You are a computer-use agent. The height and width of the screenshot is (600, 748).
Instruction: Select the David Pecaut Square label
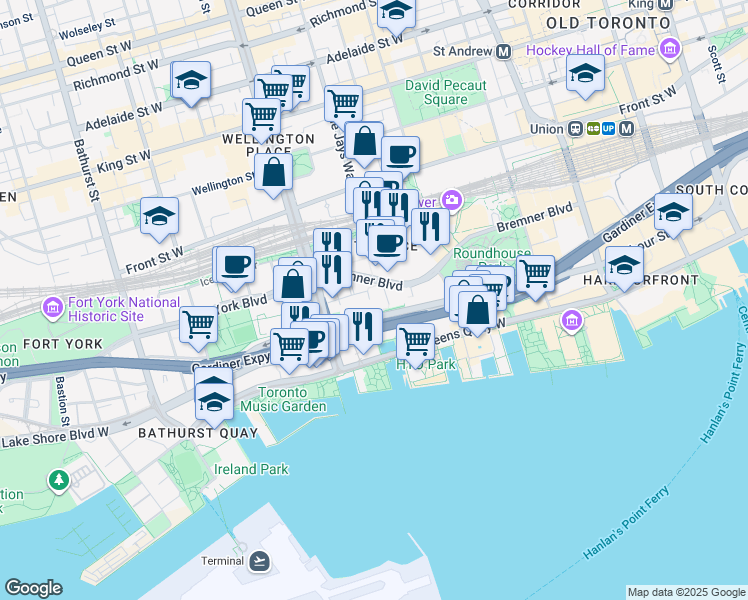click(x=445, y=92)
